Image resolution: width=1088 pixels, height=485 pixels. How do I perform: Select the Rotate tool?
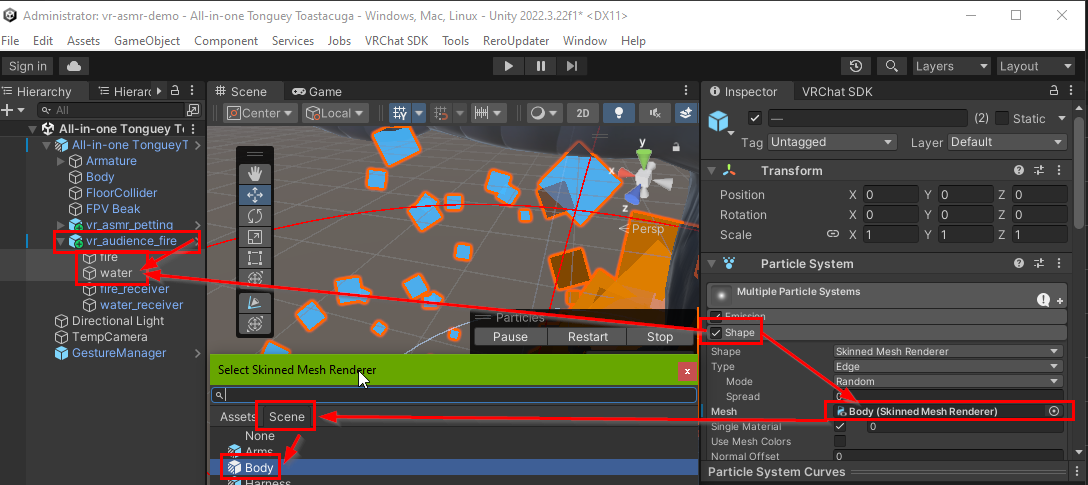click(x=255, y=216)
